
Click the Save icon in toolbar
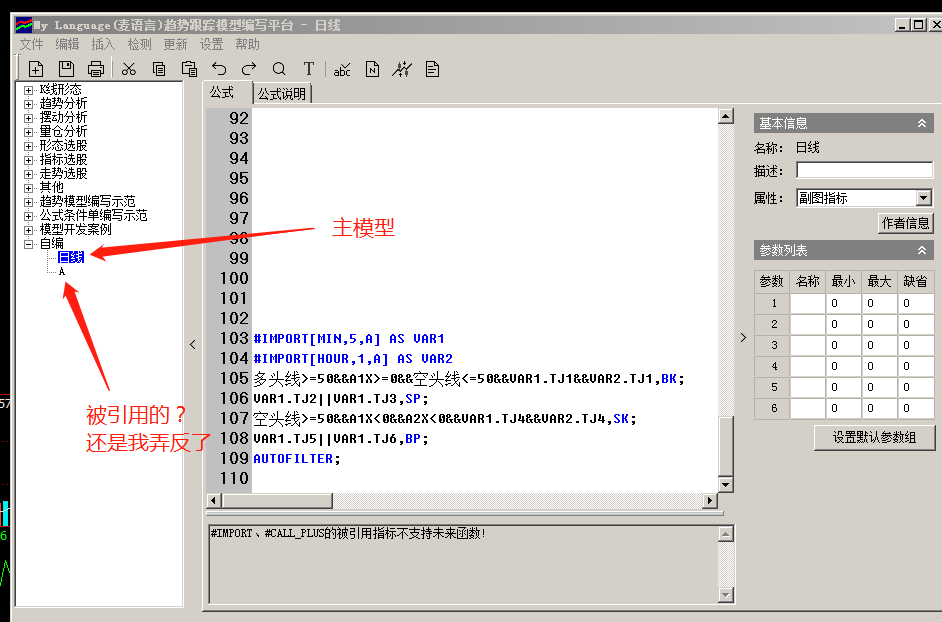pyautogui.click(x=66, y=69)
